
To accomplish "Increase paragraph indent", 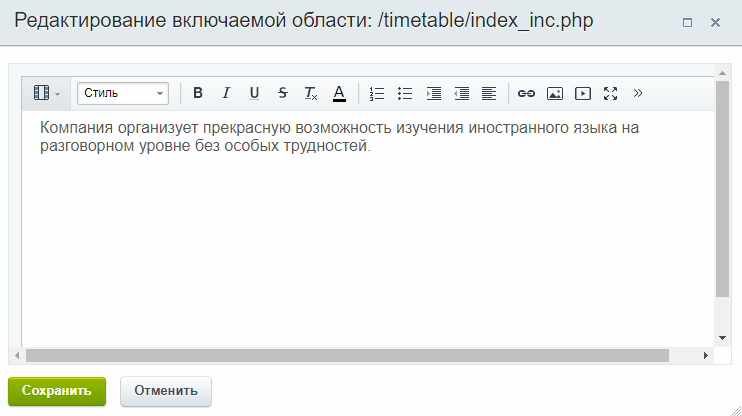I will point(433,93).
